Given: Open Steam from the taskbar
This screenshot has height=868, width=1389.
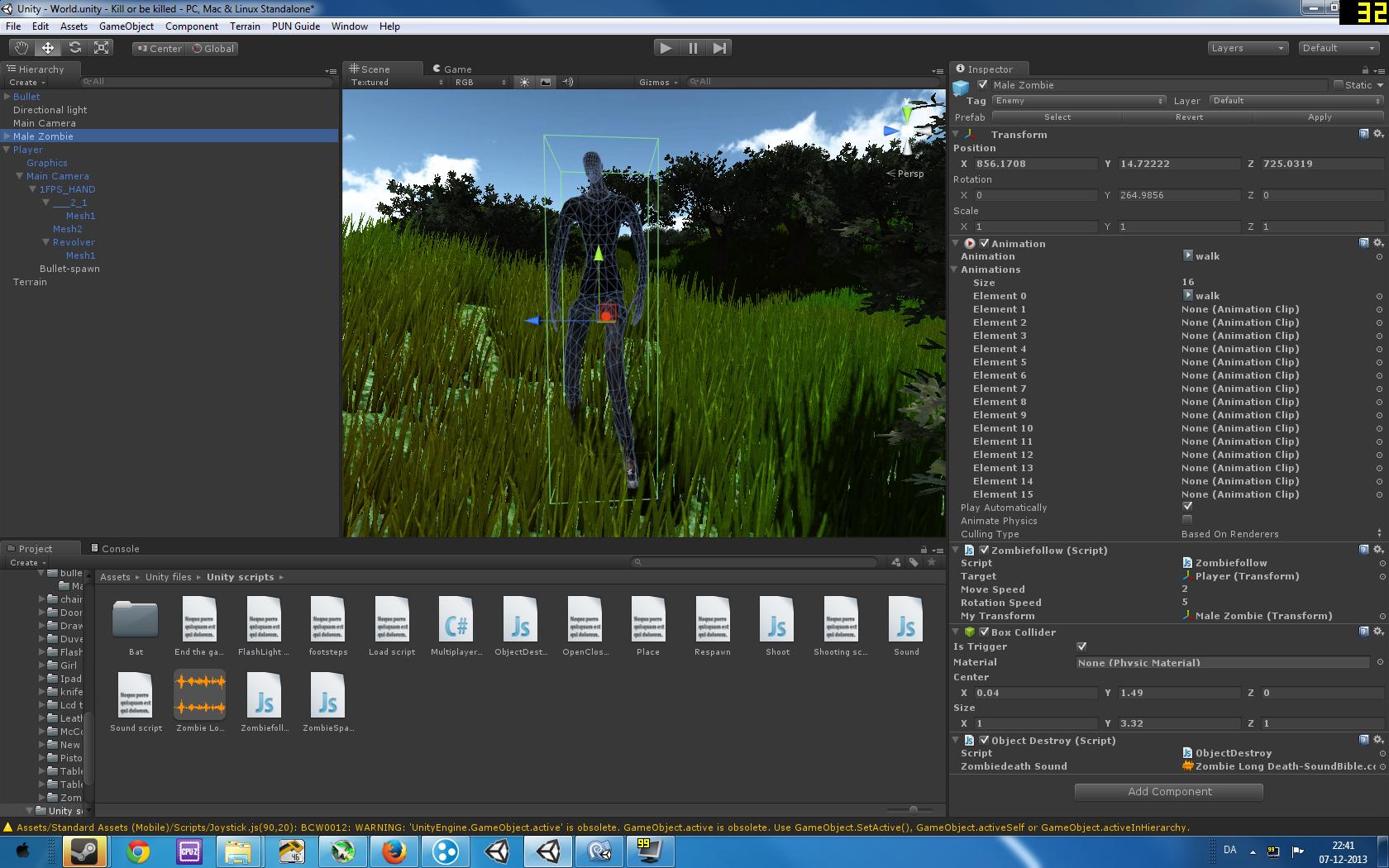Looking at the screenshot, I should [x=85, y=851].
